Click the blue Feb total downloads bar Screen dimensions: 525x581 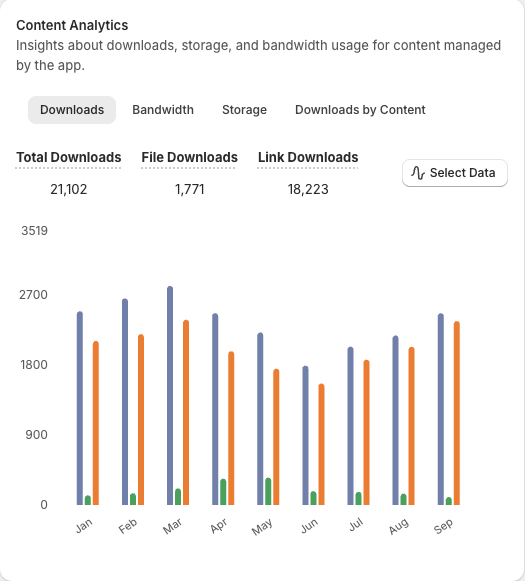[x=125, y=402]
